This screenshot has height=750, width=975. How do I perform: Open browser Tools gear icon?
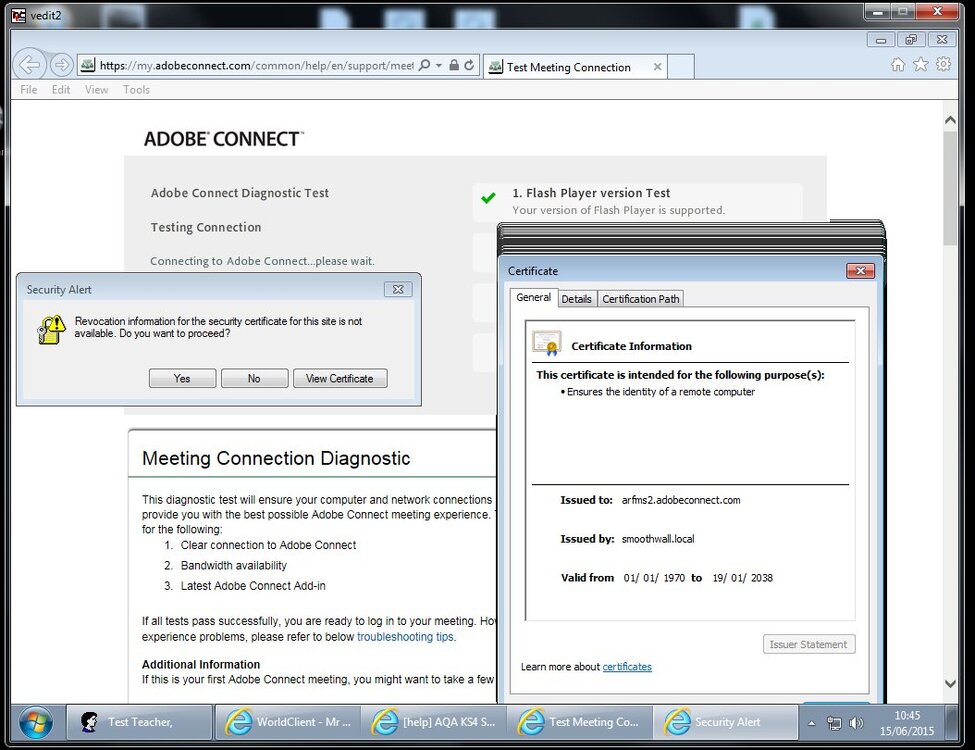coord(943,65)
